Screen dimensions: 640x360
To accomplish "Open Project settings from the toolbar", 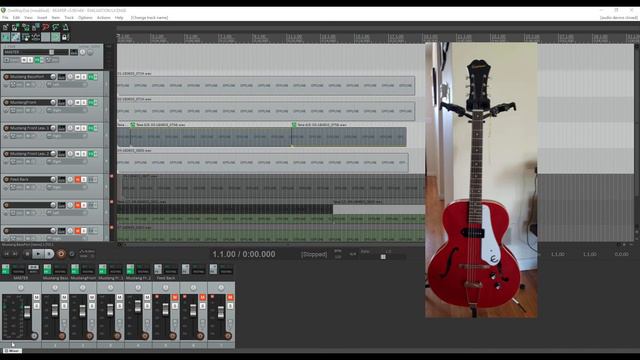I will coord(36,27).
